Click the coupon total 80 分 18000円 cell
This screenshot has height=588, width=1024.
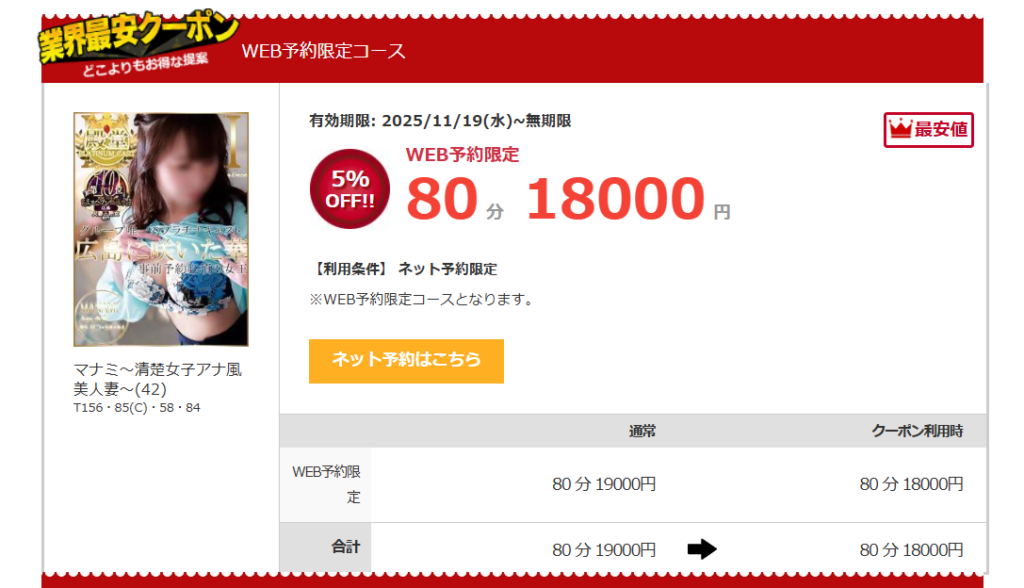[911, 550]
